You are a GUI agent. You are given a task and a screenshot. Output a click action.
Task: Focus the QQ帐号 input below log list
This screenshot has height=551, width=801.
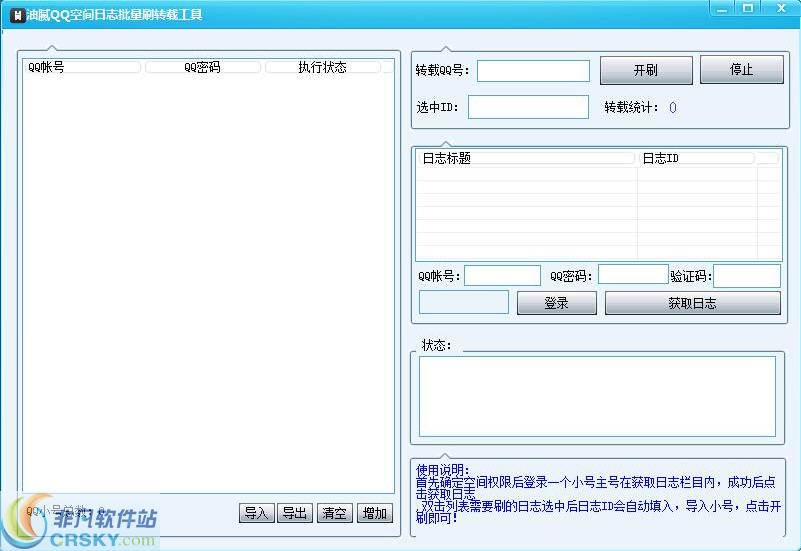click(502, 276)
